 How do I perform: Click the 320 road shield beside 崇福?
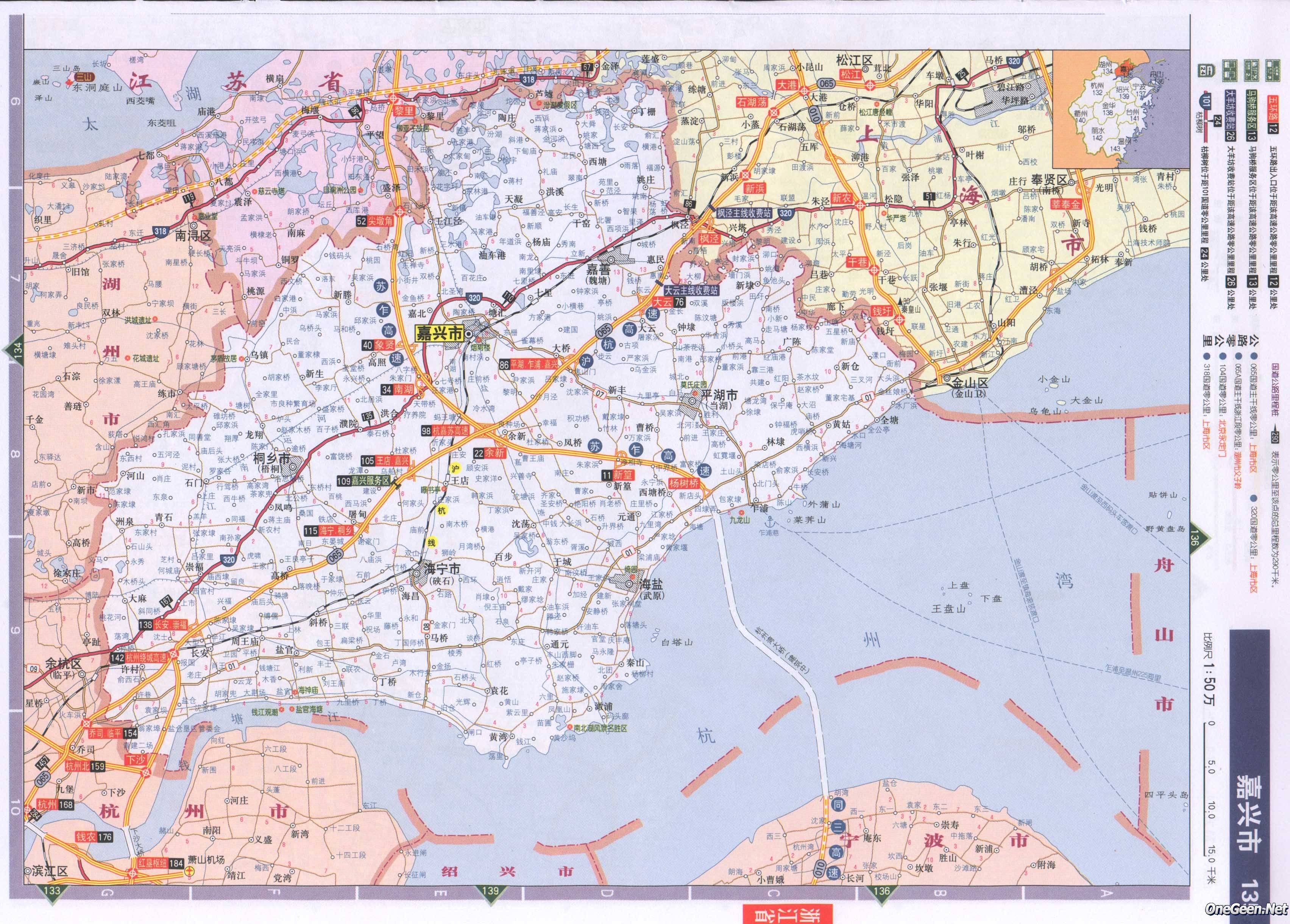[x=229, y=560]
